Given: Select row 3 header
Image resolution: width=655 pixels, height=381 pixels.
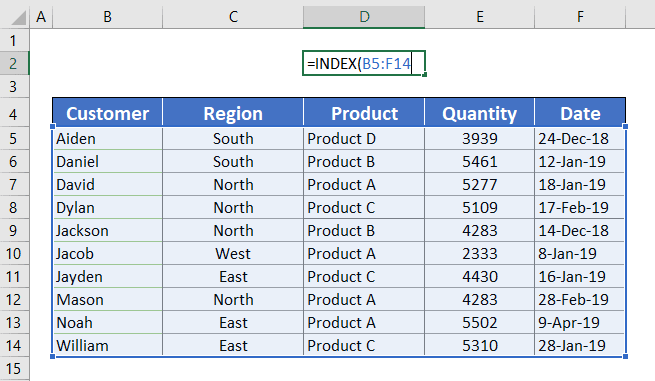Looking at the screenshot, I should [x=14, y=86].
